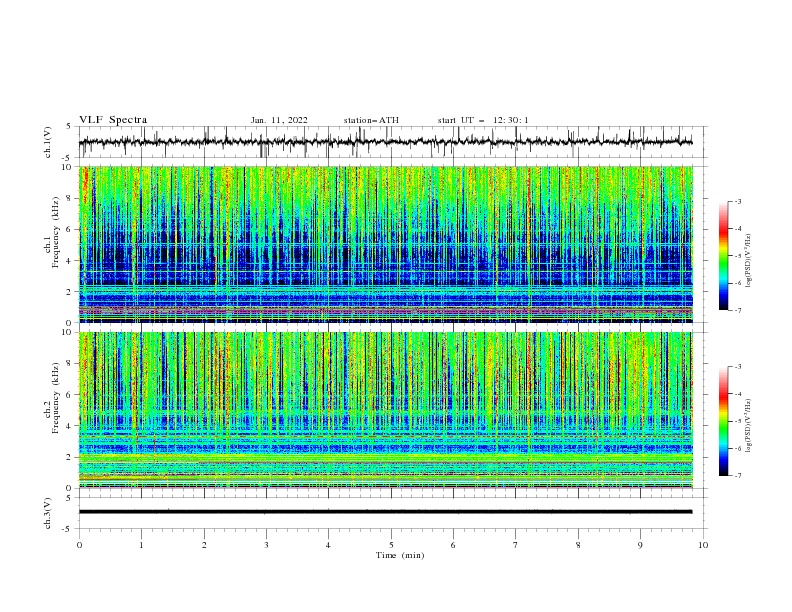Click inside the ch.2 spectrogram panel
The width and height of the screenshot is (792, 612).
tap(385, 410)
